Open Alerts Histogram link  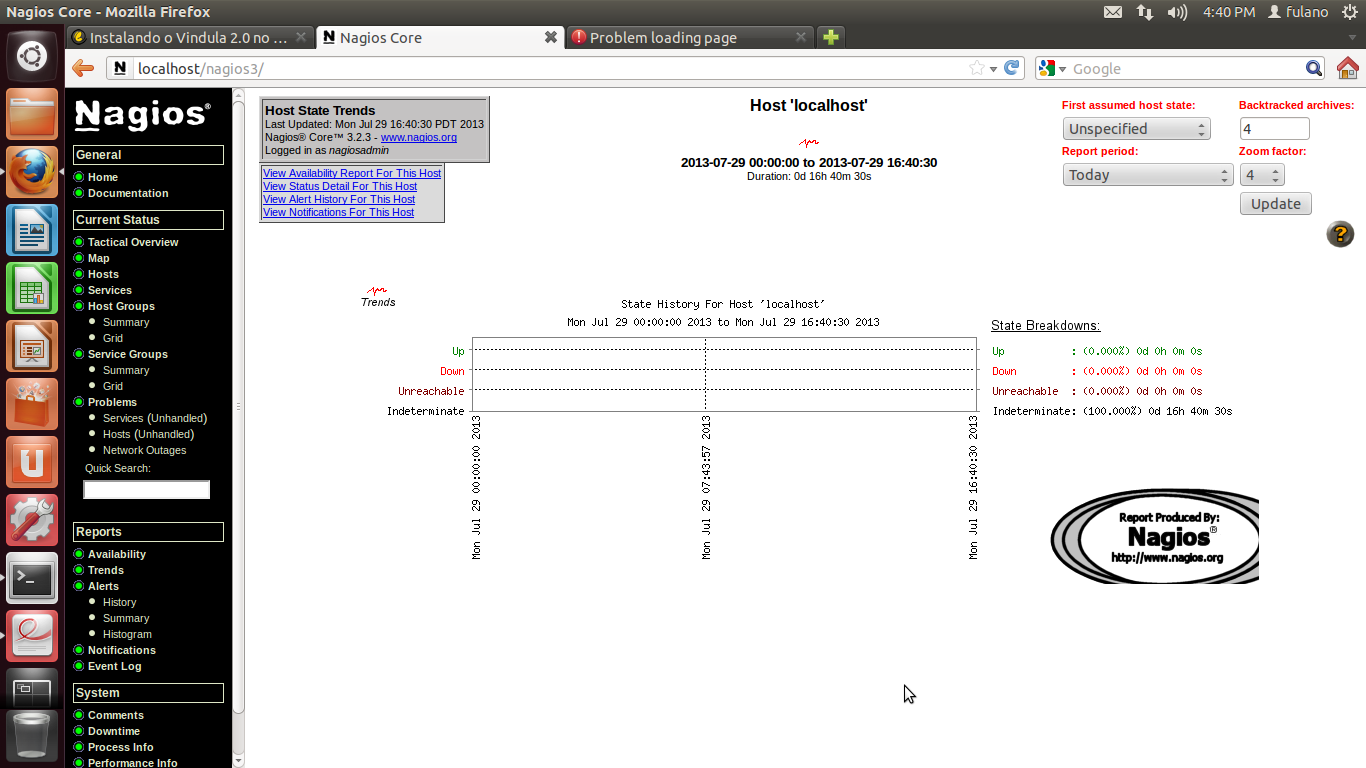click(127, 634)
